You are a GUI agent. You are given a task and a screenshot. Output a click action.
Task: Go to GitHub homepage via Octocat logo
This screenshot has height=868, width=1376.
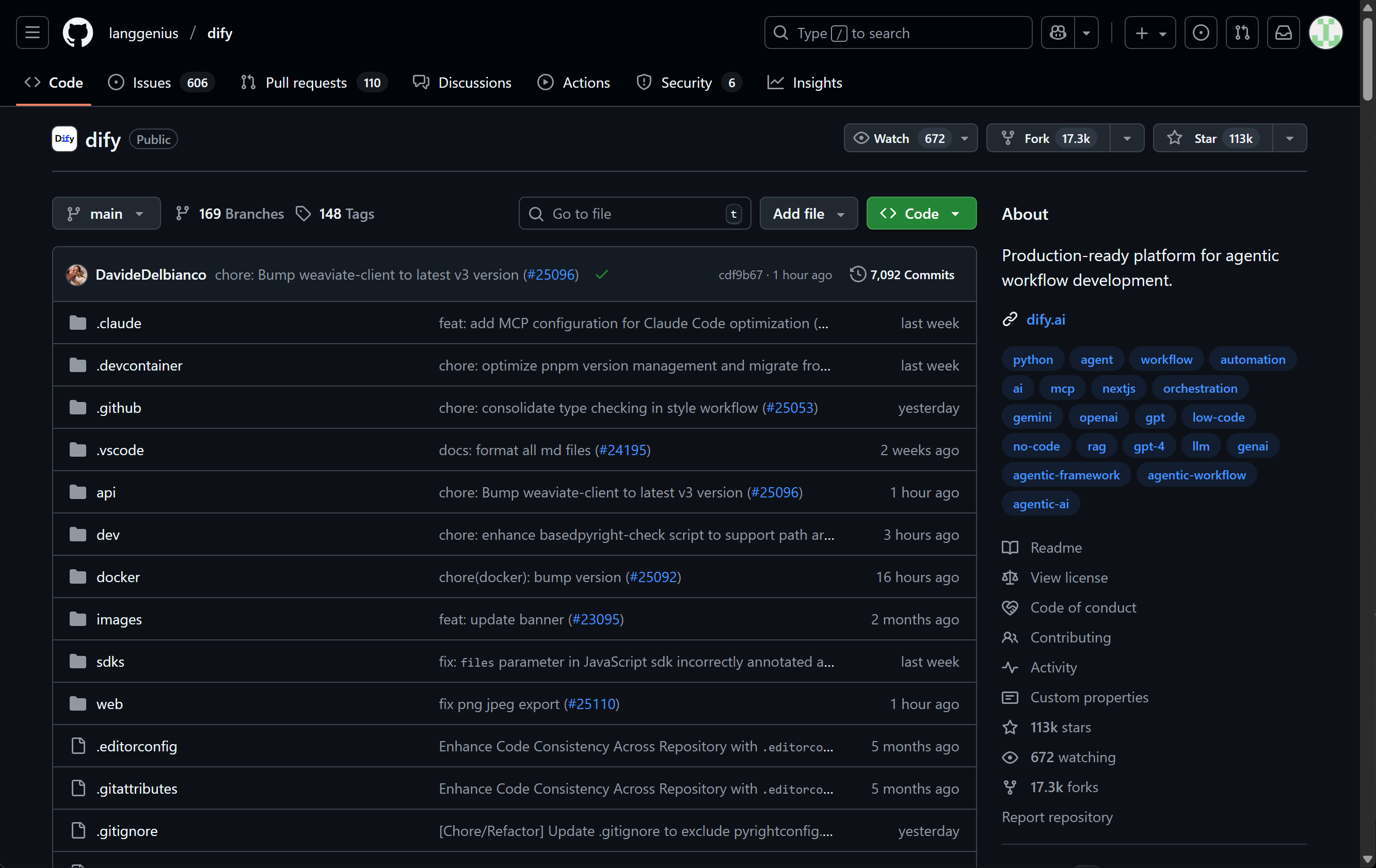tap(78, 33)
